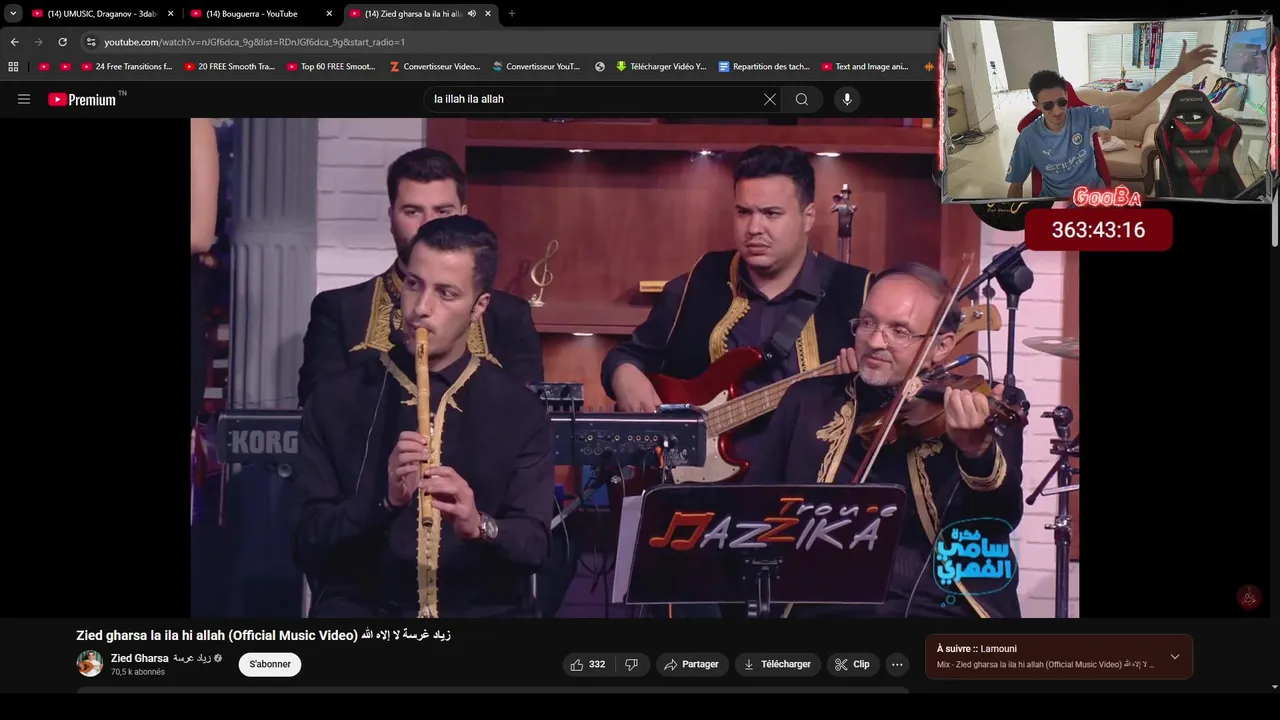
Task: Open Chrome apps grid shortcut
Action: 13,67
